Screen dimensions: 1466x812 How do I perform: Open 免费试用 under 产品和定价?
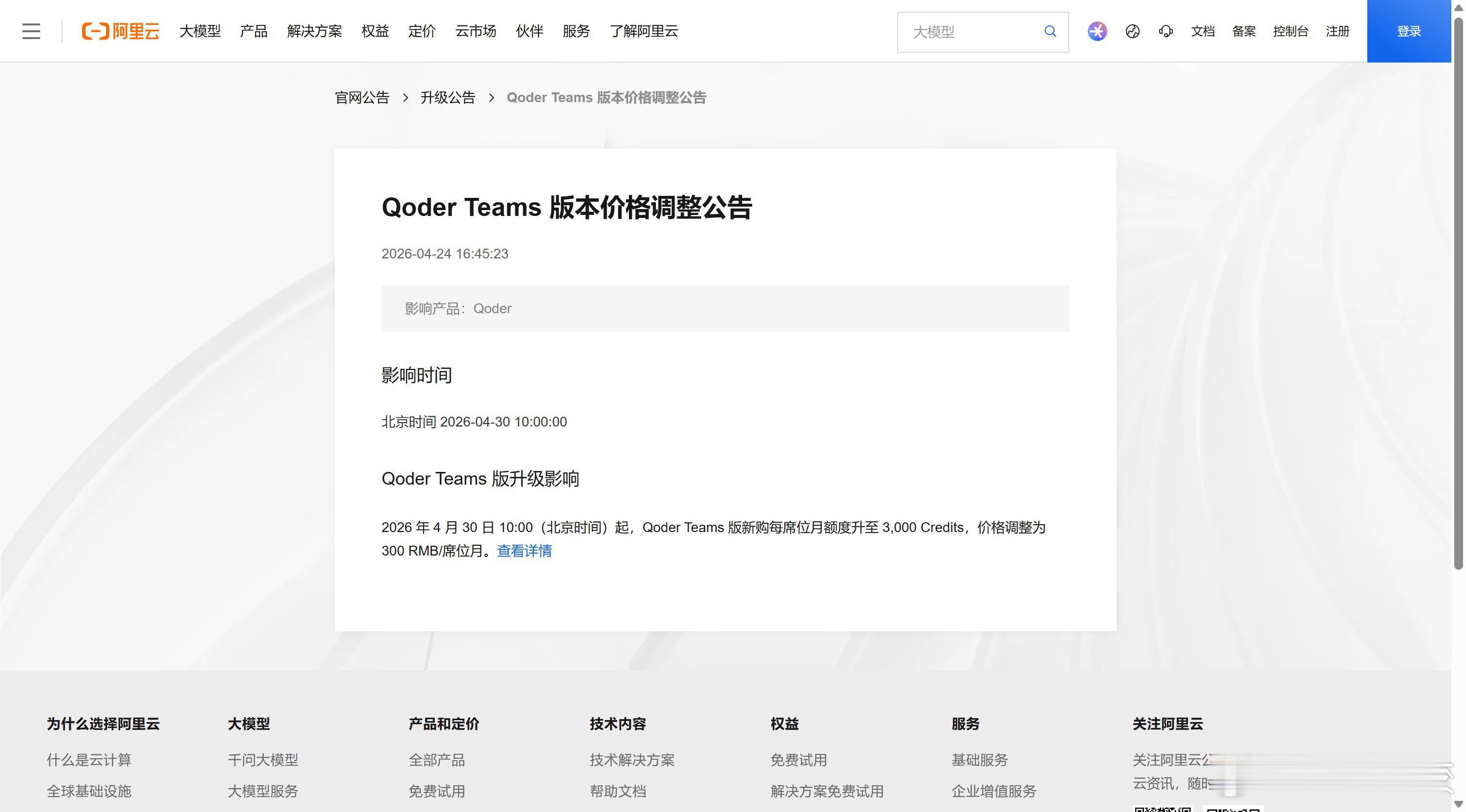click(x=436, y=791)
